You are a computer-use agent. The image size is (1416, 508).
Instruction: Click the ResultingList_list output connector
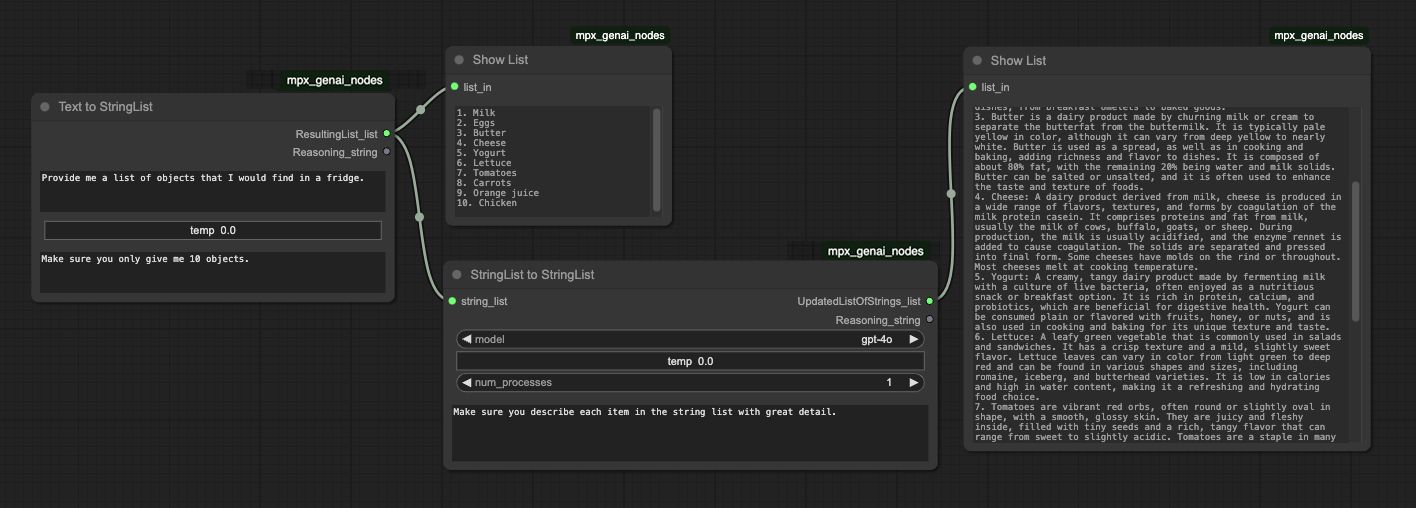[387, 133]
